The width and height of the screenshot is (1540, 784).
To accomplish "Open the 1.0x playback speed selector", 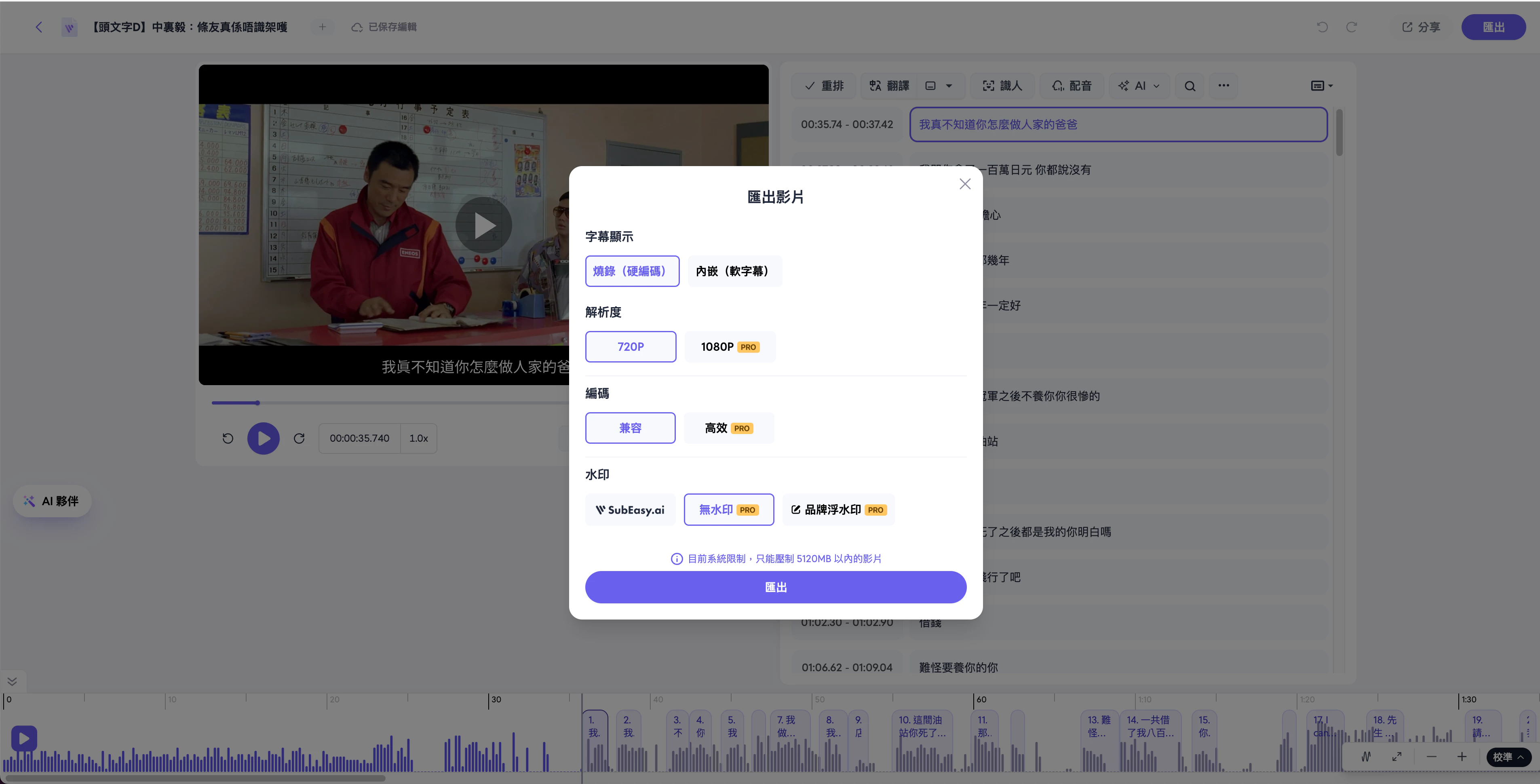I will pyautogui.click(x=418, y=438).
